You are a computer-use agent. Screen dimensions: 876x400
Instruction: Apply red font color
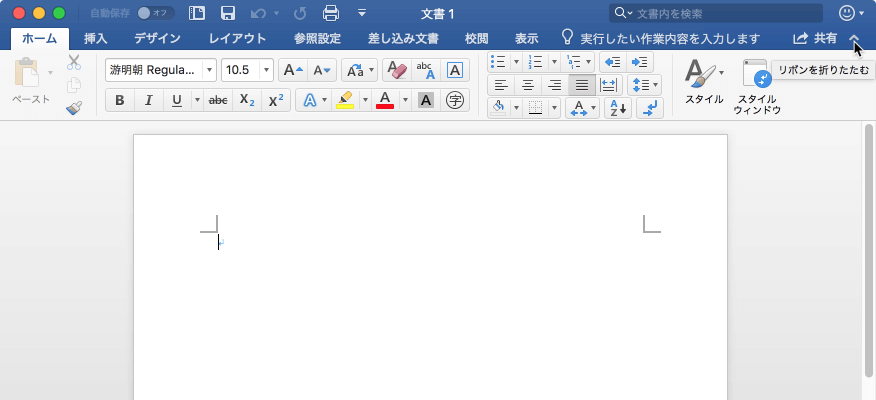pos(385,101)
